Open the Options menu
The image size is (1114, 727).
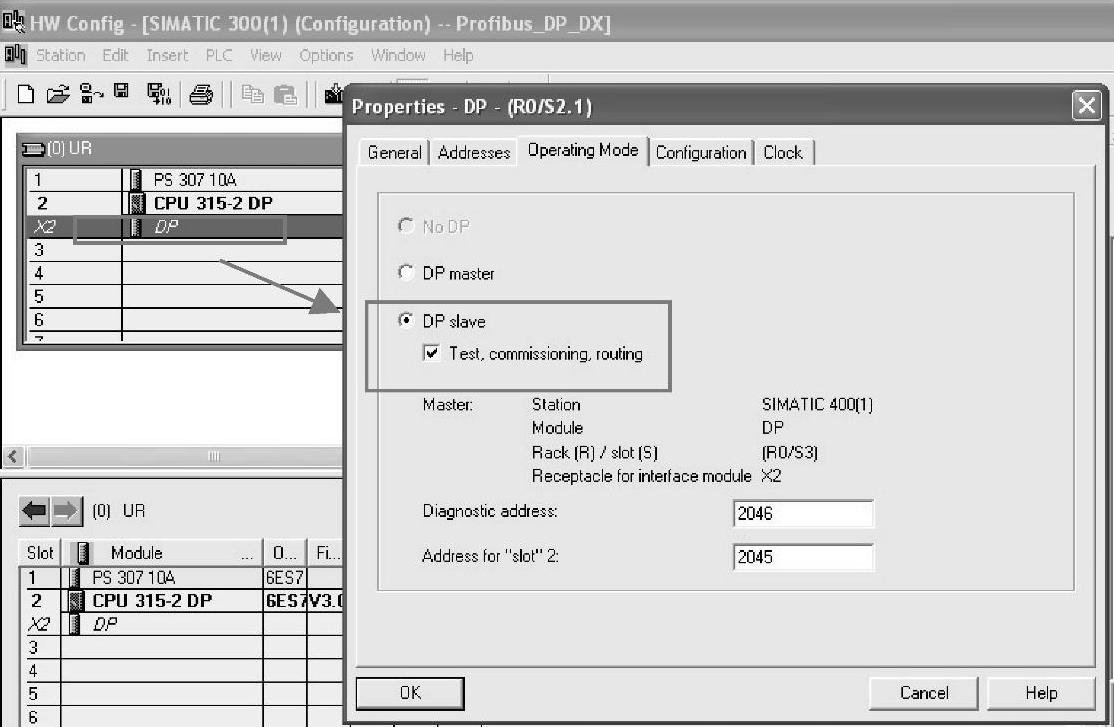tap(326, 55)
